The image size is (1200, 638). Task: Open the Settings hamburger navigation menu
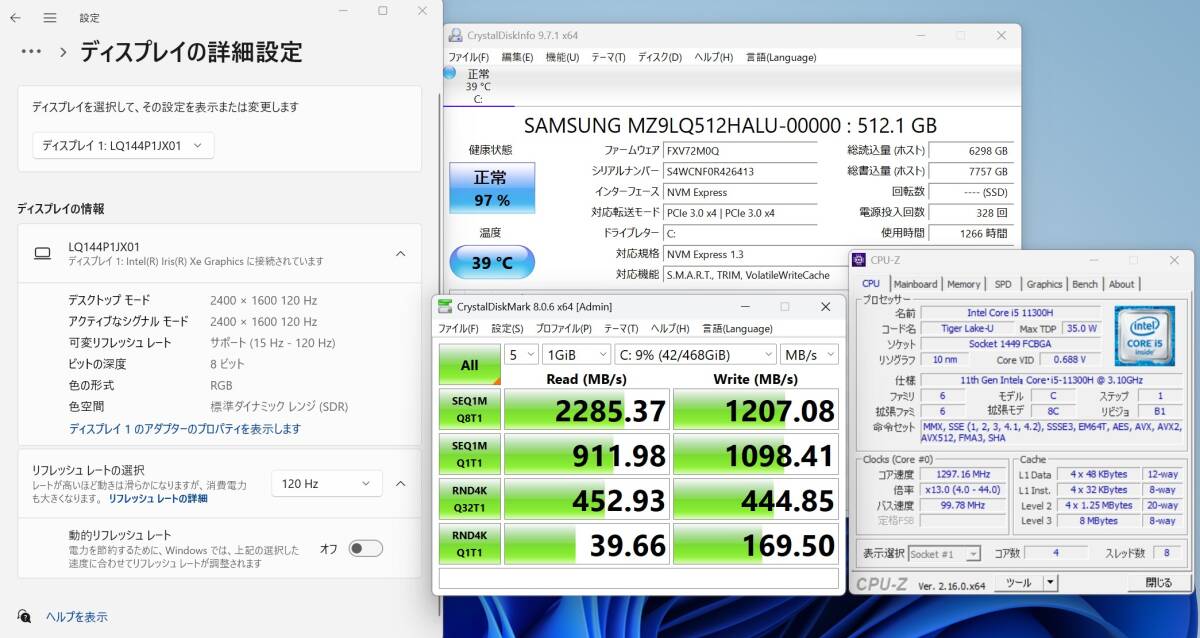[51, 17]
